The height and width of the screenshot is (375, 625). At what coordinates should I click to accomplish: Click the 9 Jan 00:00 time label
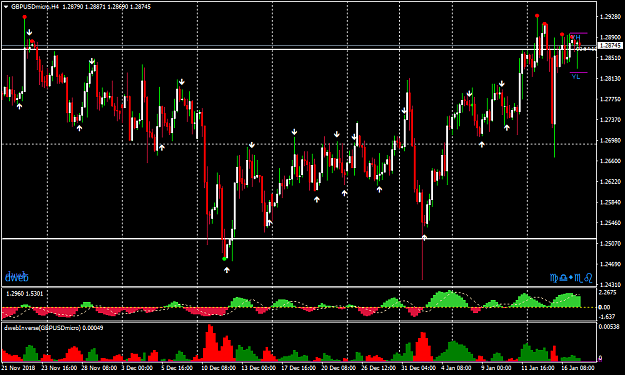pyautogui.click(x=496, y=367)
